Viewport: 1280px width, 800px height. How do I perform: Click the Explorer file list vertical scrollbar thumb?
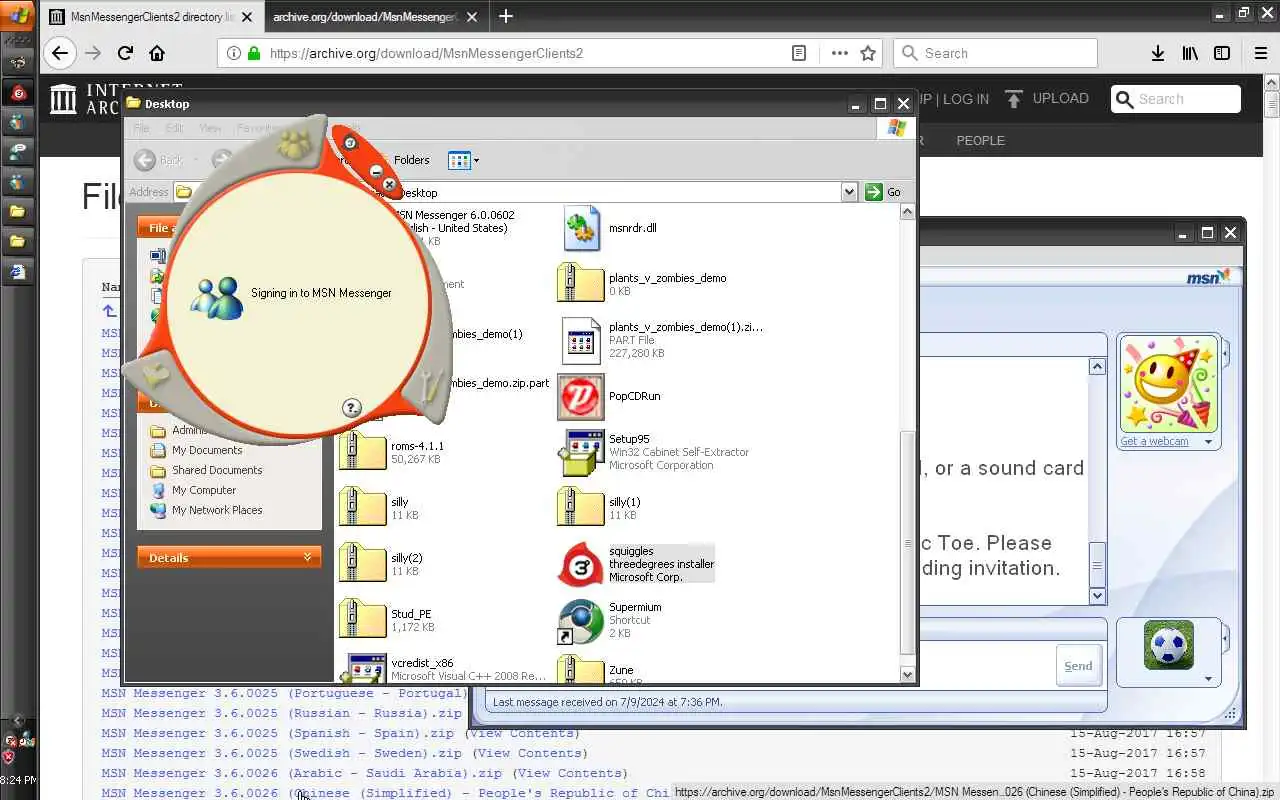pos(908,543)
